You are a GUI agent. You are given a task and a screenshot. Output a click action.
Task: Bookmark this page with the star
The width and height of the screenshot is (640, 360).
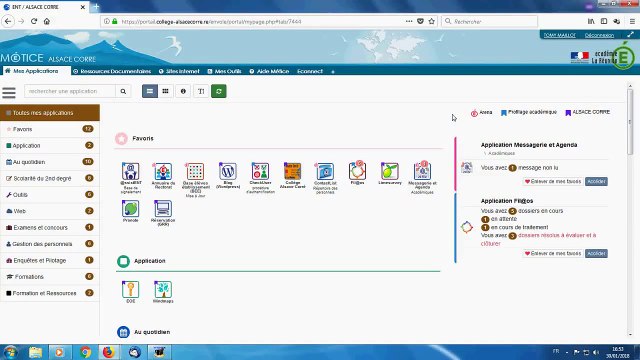pyautogui.click(x=431, y=21)
